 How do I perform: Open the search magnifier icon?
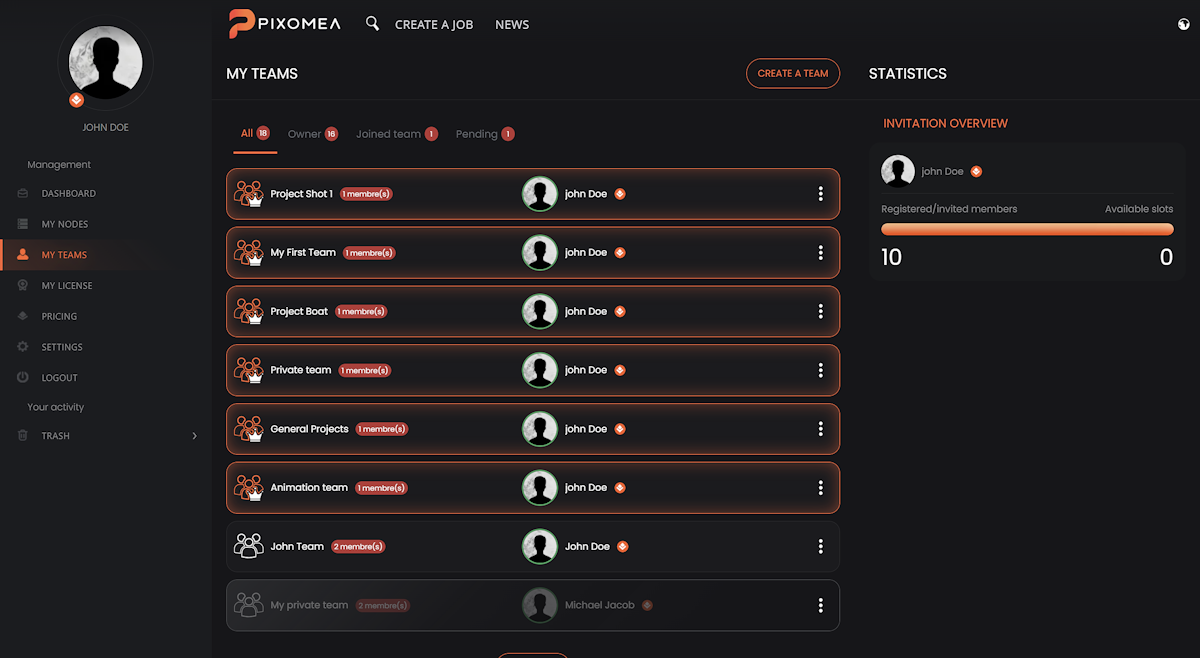point(372,24)
